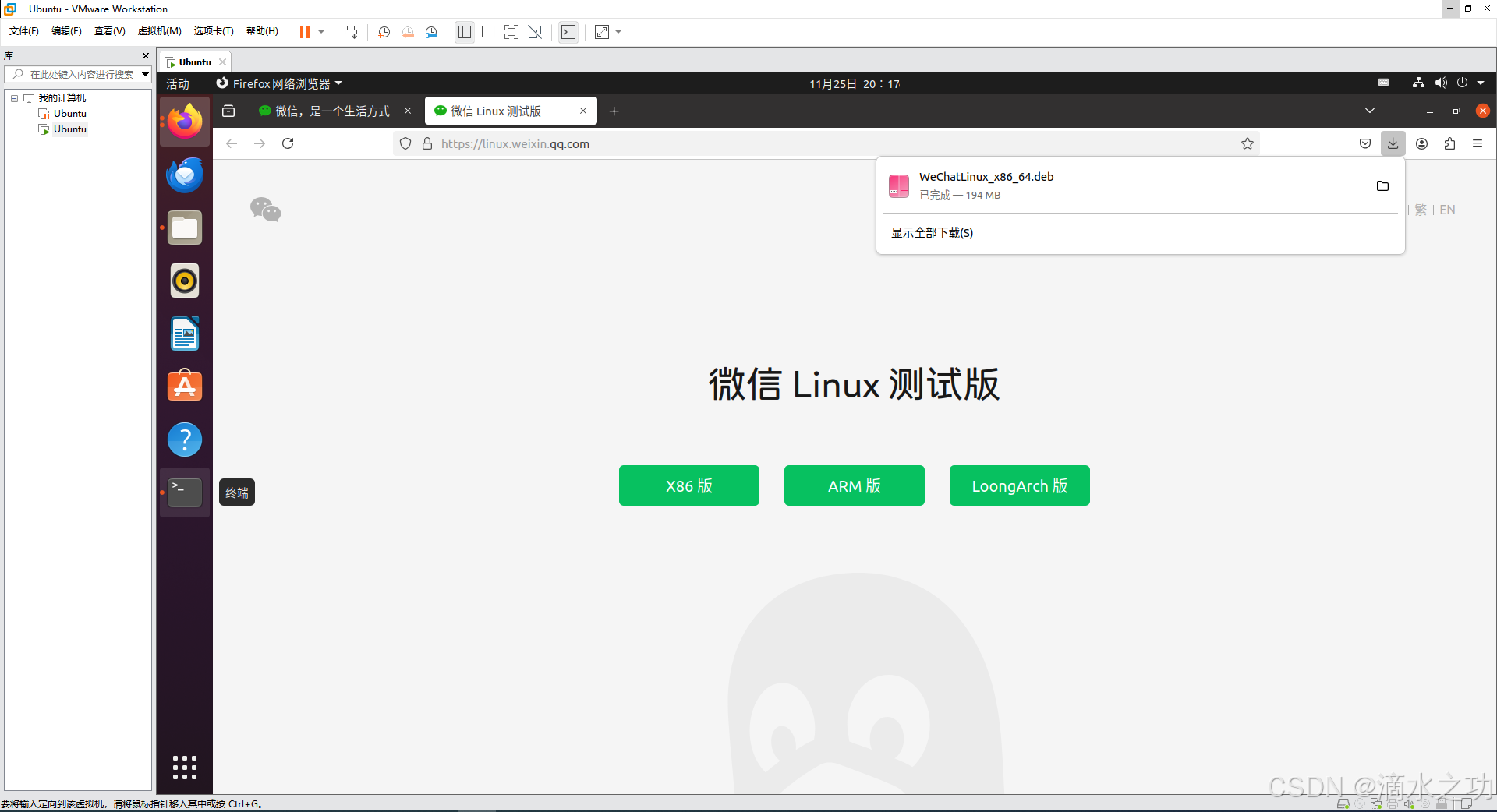Close the 微信 Linux 测试版 tab
The image size is (1497, 812).
pos(583,111)
